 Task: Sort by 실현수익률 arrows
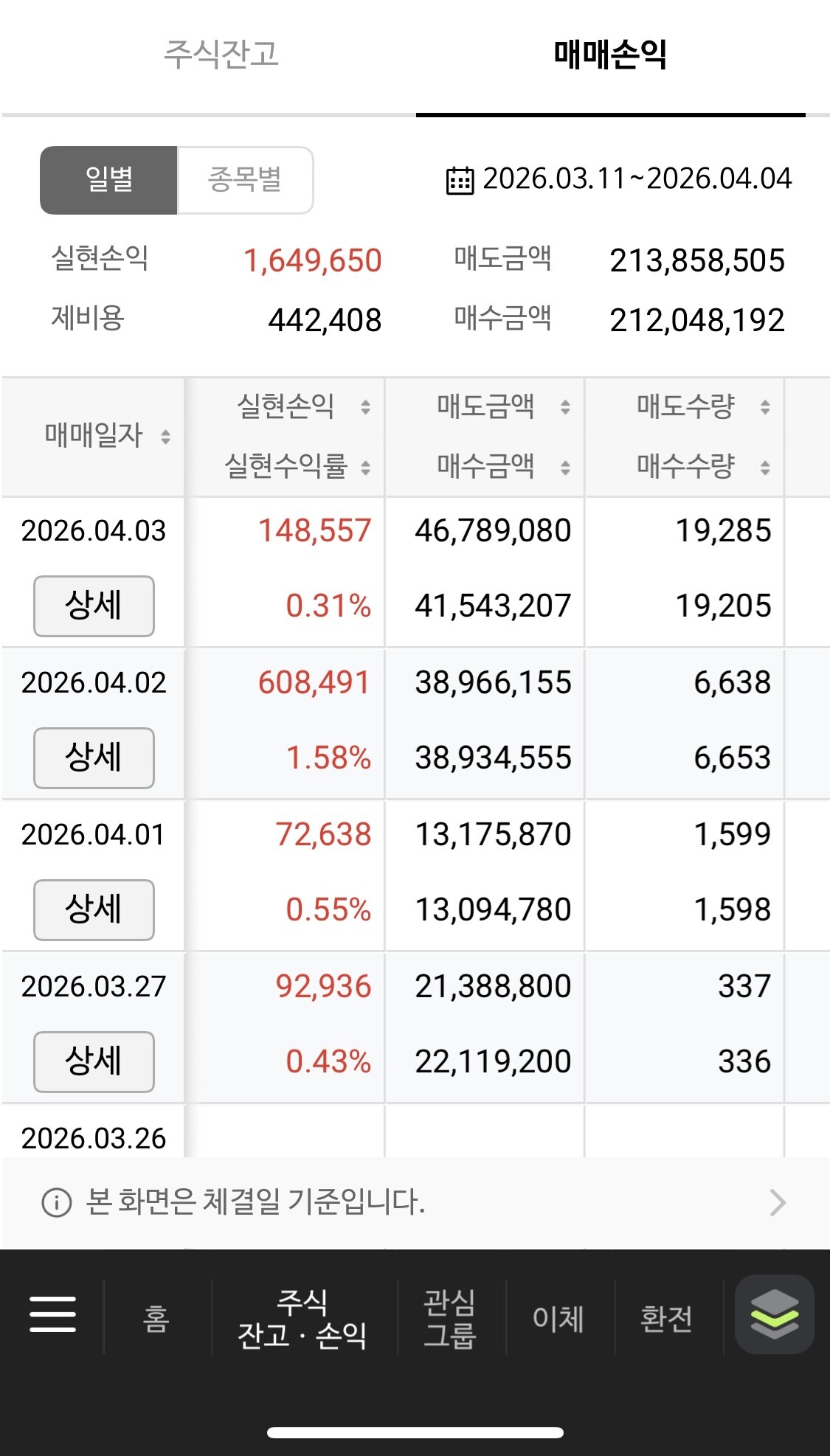[x=365, y=467]
